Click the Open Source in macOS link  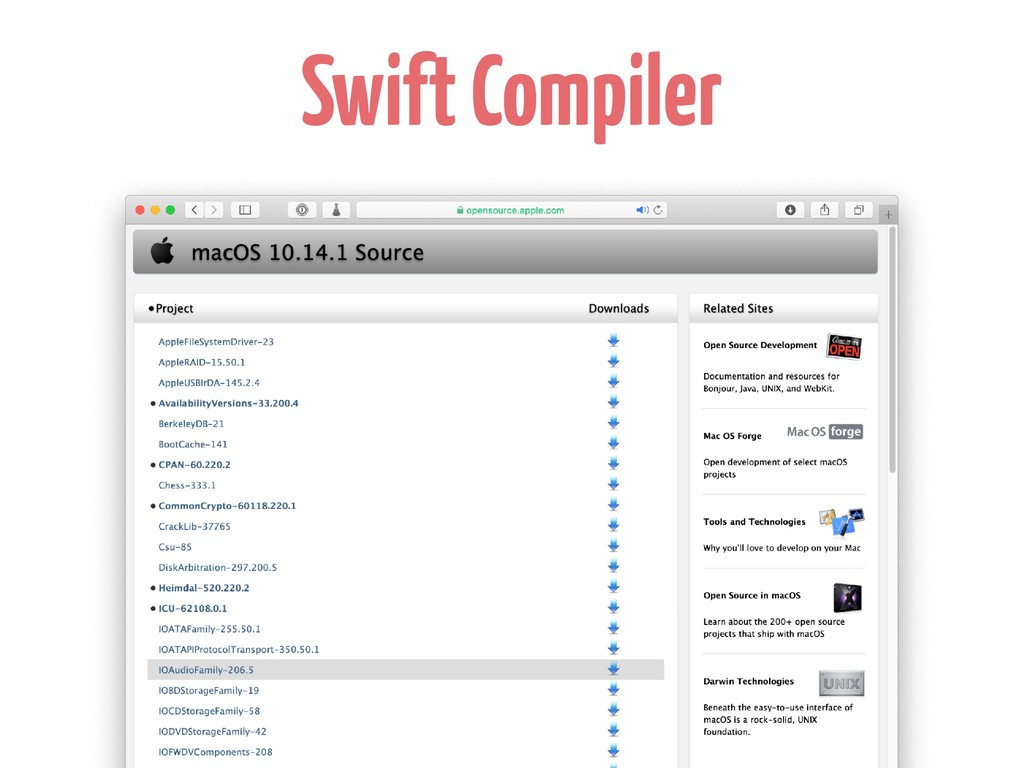752,596
